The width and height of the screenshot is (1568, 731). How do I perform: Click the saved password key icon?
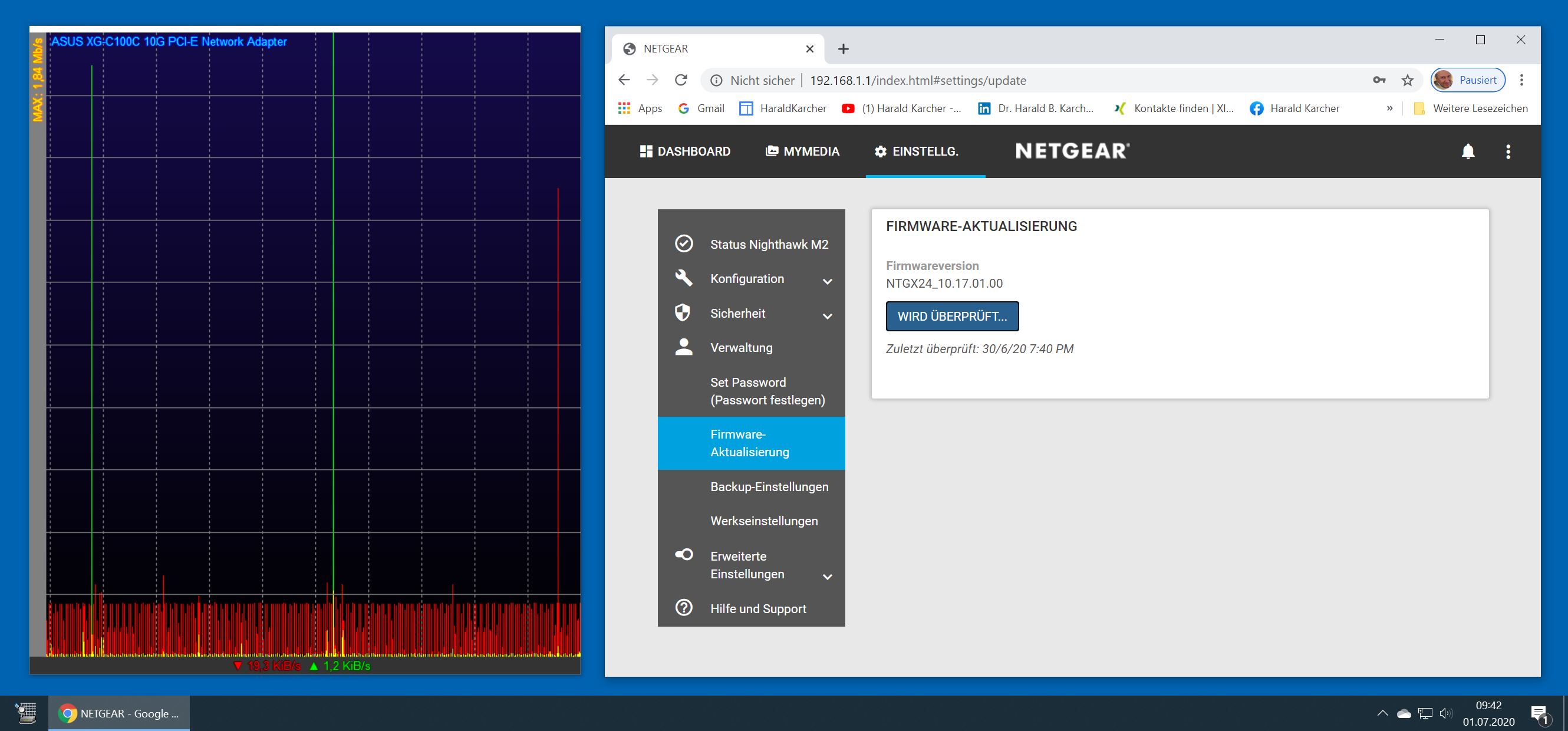tap(1379, 80)
